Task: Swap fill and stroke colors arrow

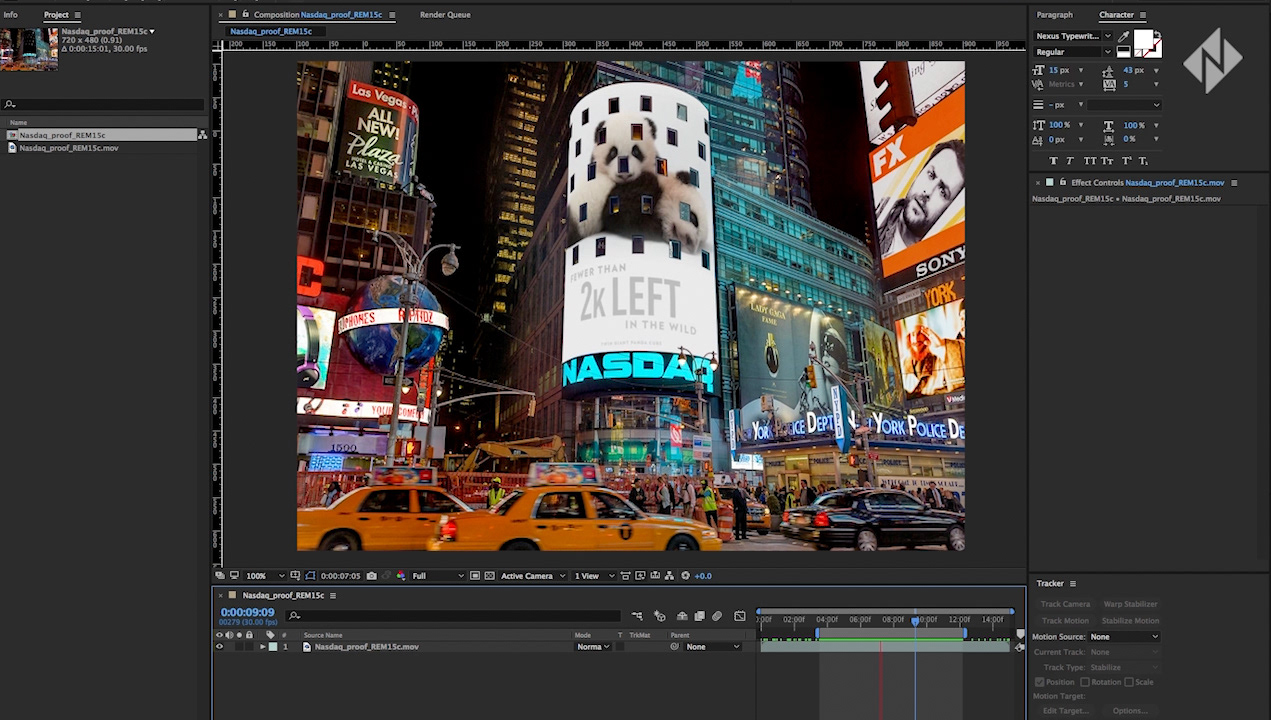Action: click(x=1157, y=35)
